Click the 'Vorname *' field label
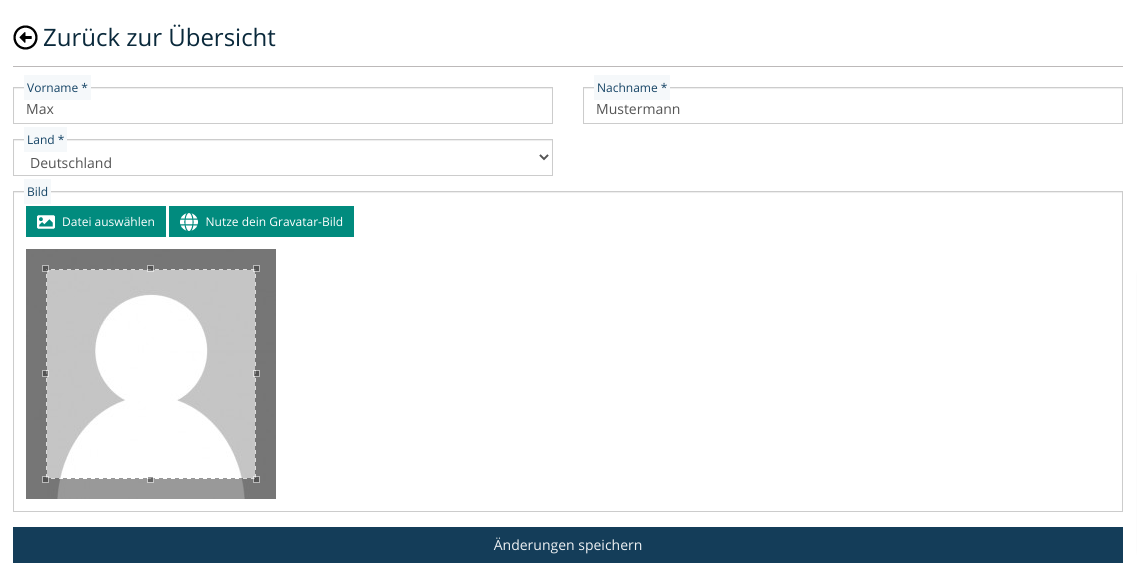The width and height of the screenshot is (1137, 572). [x=57, y=88]
